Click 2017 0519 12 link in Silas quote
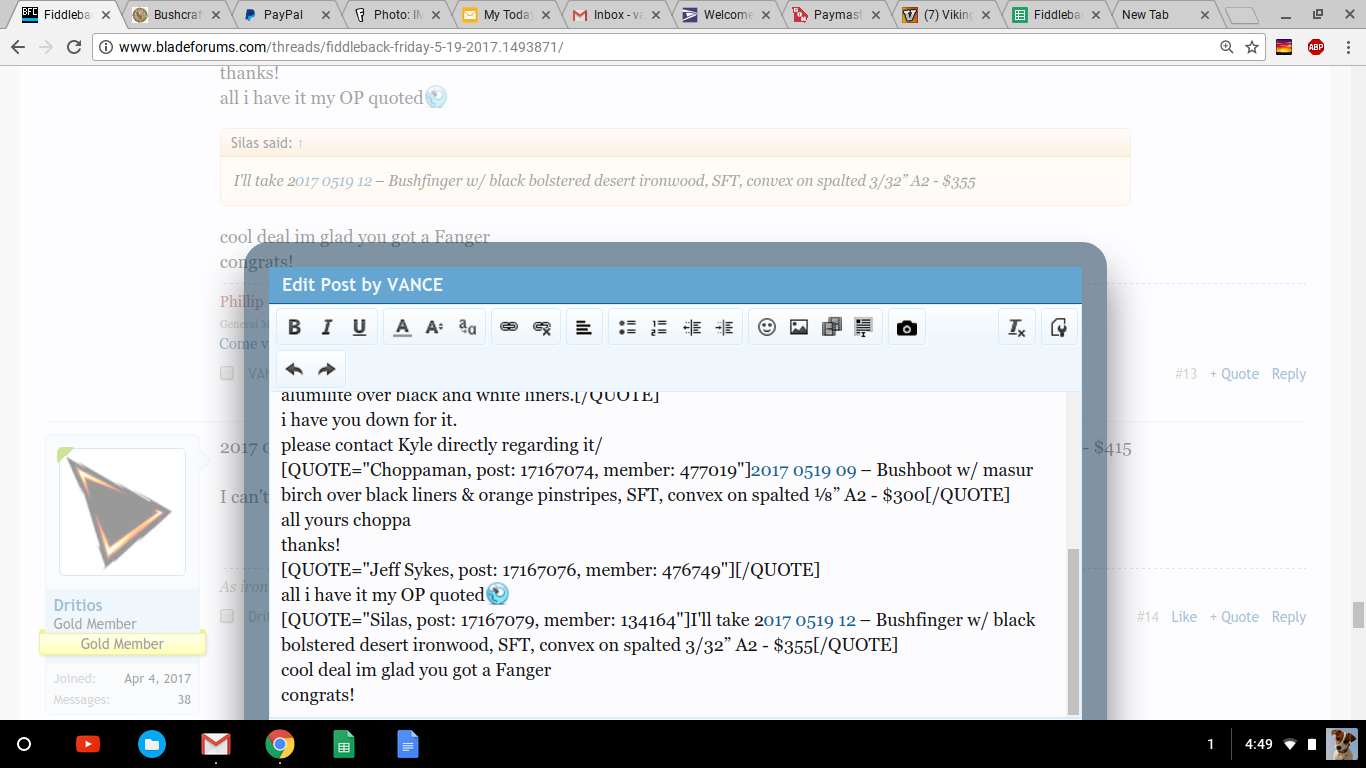This screenshot has width=1366, height=768. click(x=333, y=181)
